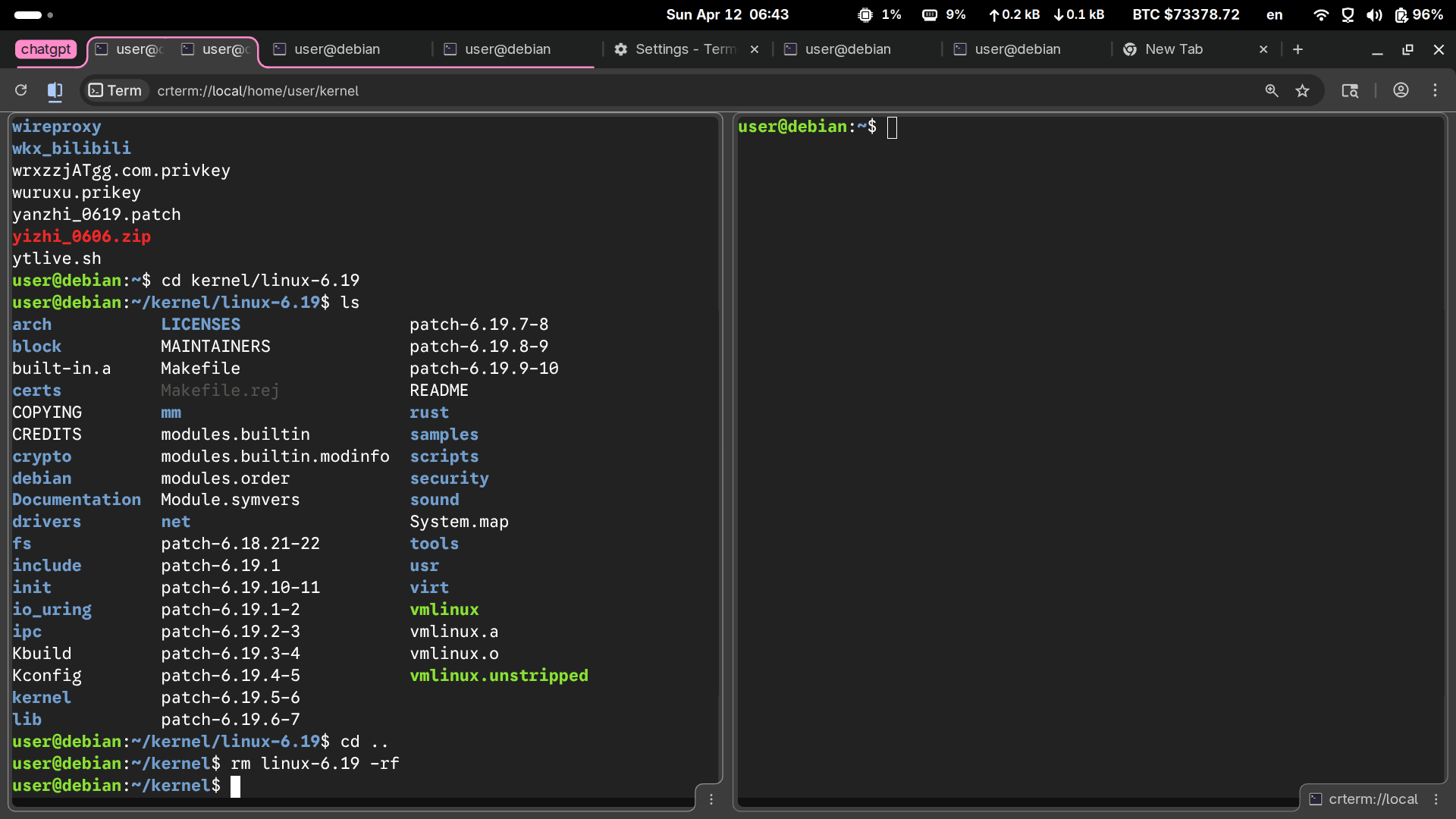Switch to the Settings - Term tab
The height and width of the screenshot is (819, 1456).
684,49
